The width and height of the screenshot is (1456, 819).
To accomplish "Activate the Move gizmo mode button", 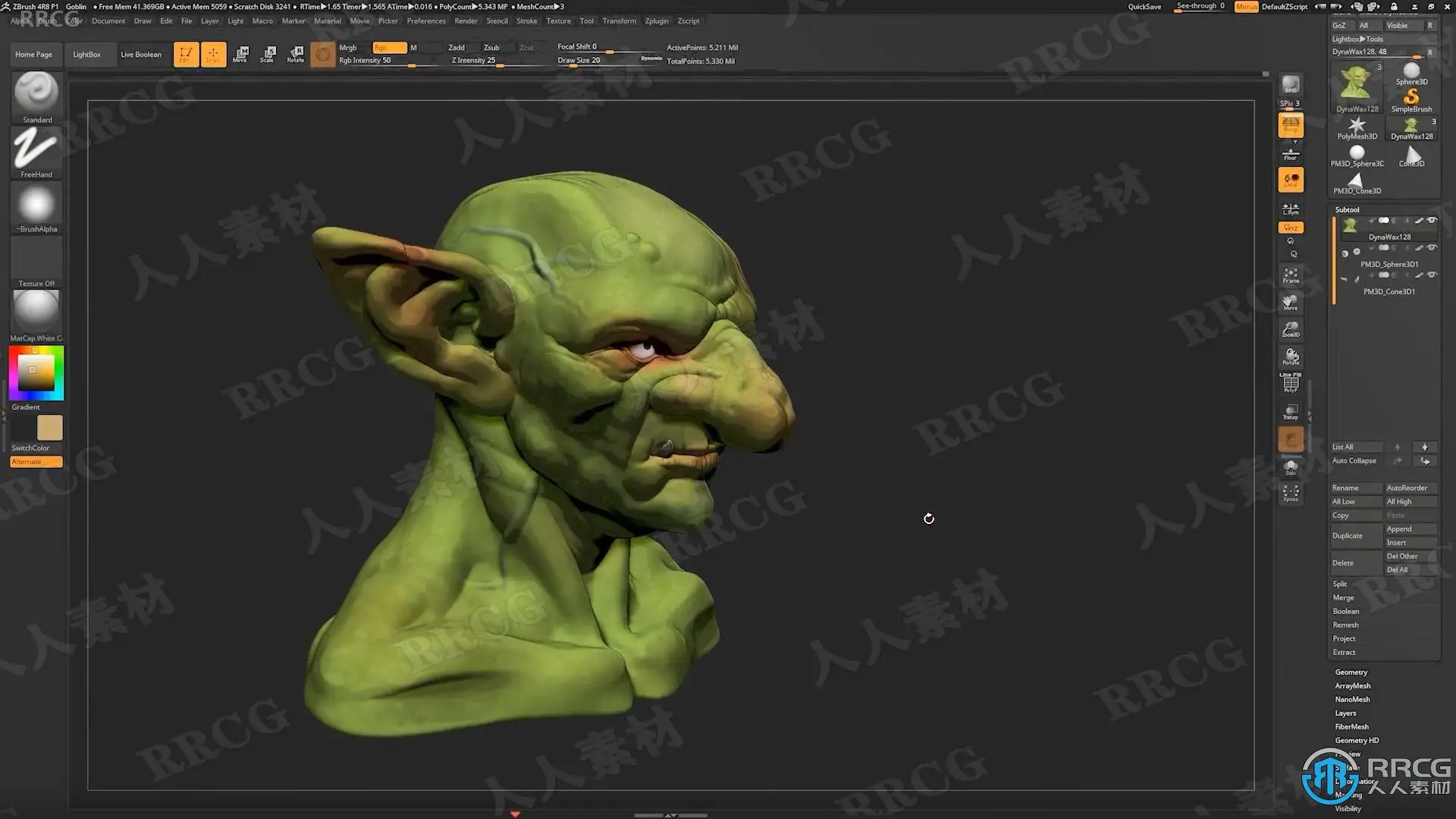I will pos(240,54).
